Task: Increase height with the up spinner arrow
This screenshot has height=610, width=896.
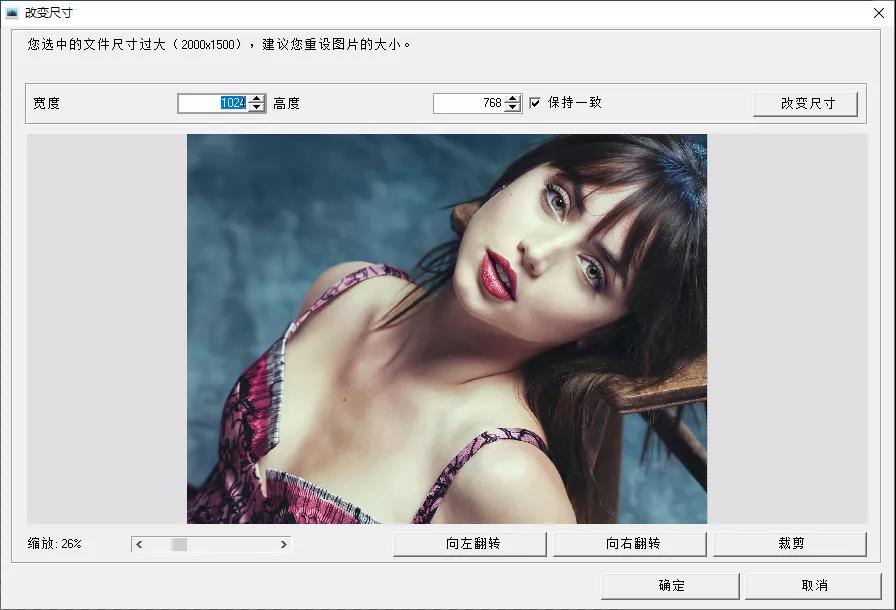Action: [x=513, y=98]
